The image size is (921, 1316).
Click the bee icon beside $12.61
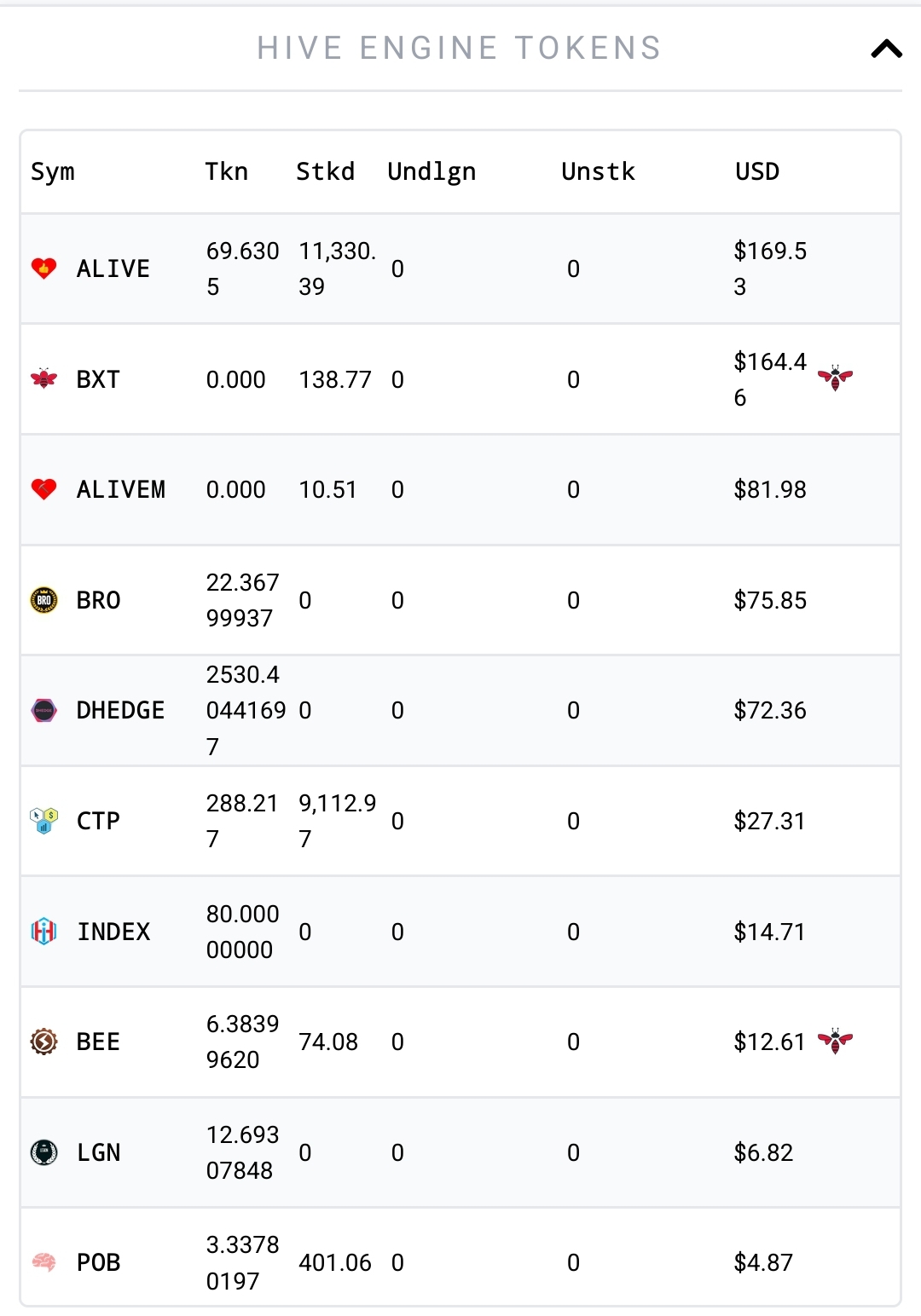coord(835,1041)
